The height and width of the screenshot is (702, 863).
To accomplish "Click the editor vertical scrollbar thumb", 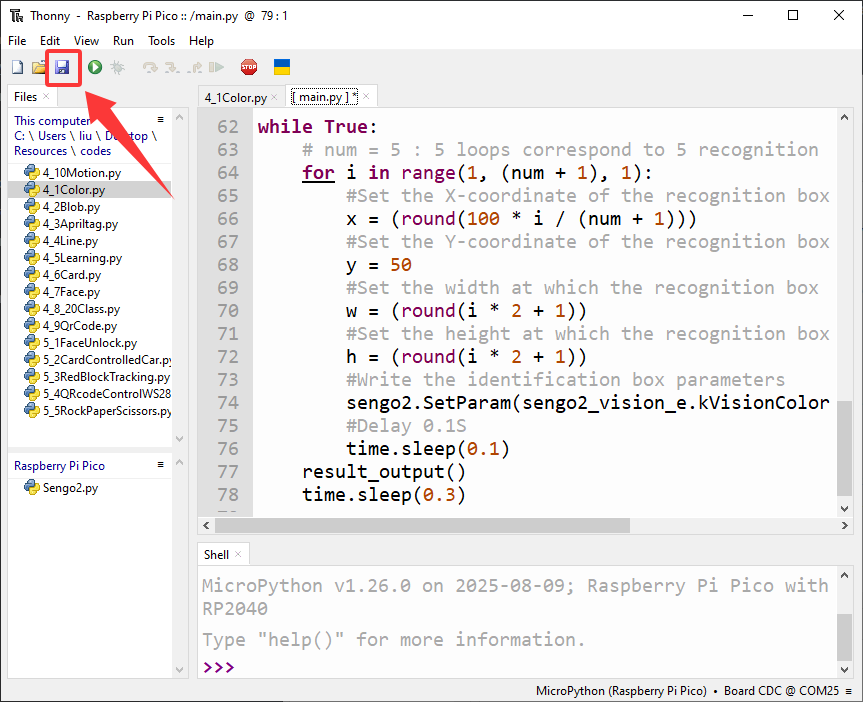I will point(844,448).
